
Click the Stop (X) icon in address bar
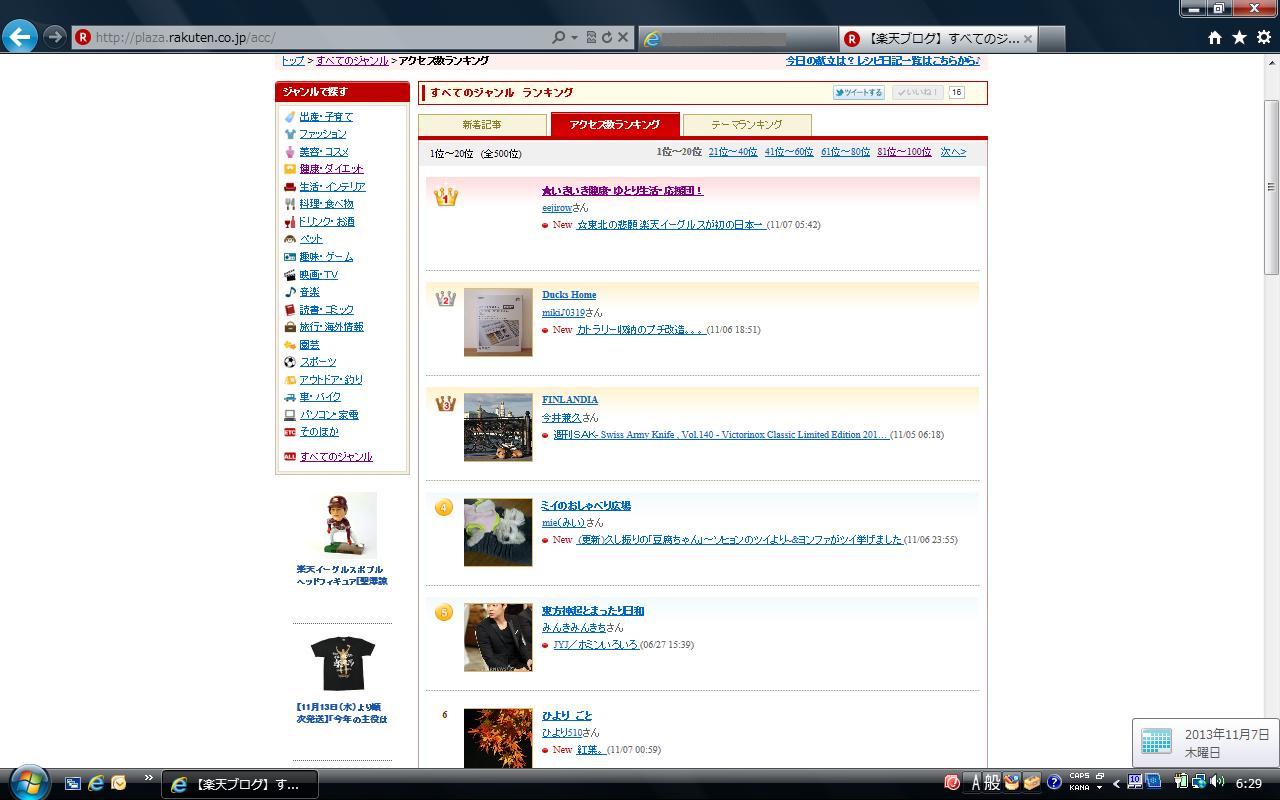click(x=623, y=37)
